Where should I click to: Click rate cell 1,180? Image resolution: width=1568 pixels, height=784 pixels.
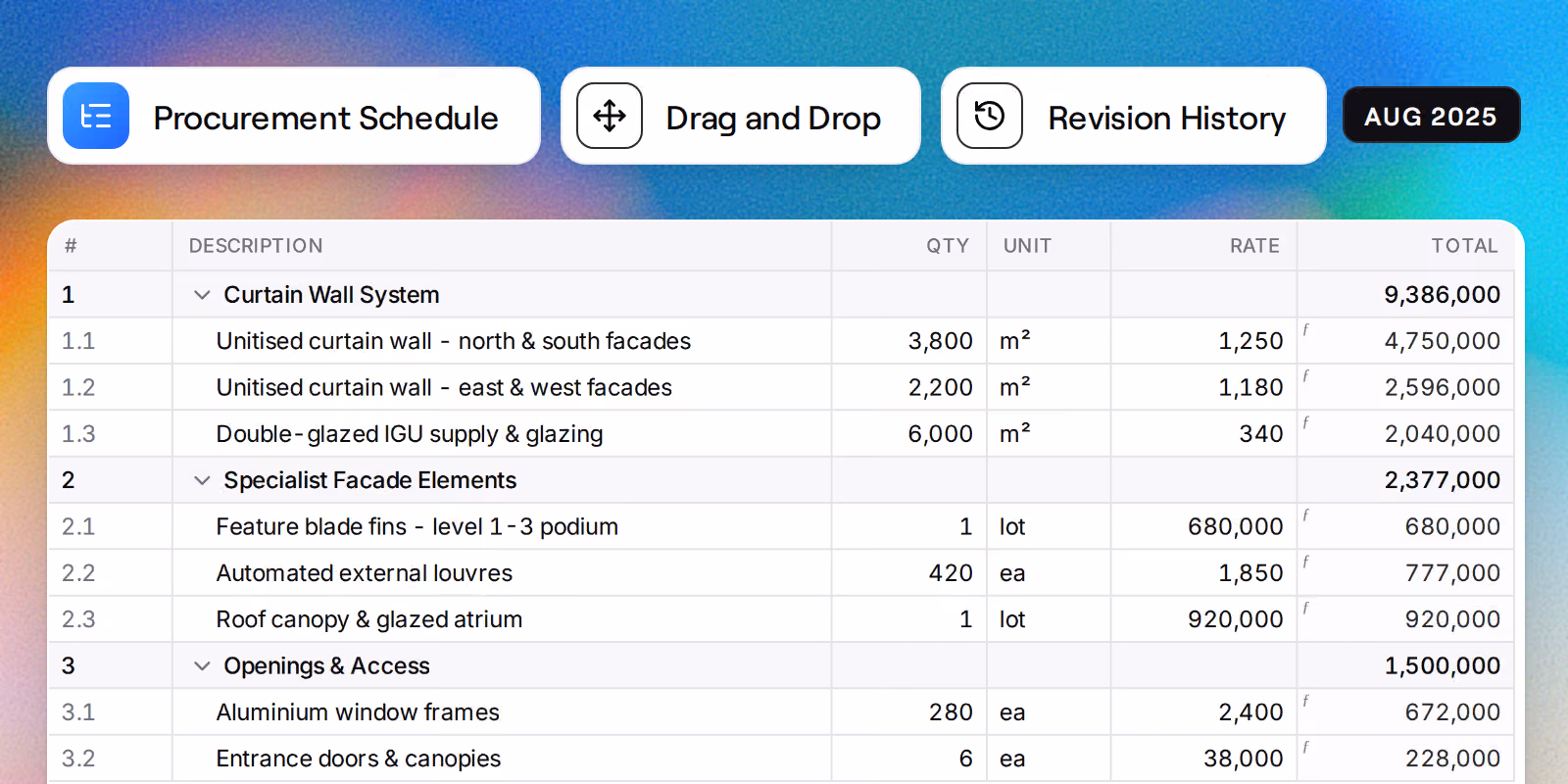click(x=1203, y=387)
